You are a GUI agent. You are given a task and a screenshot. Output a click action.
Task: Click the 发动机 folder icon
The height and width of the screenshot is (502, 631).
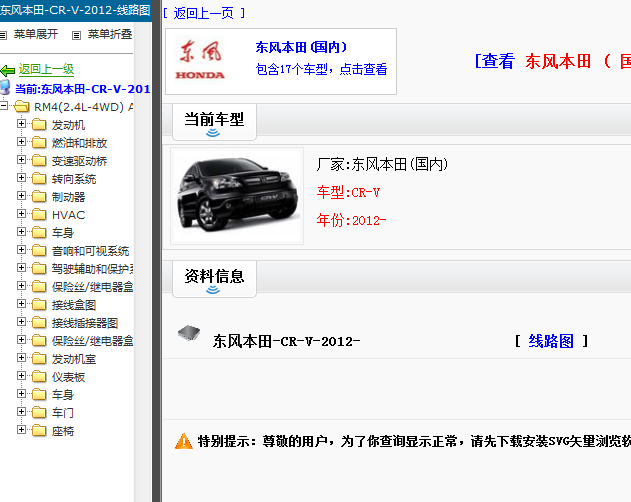(x=39, y=125)
